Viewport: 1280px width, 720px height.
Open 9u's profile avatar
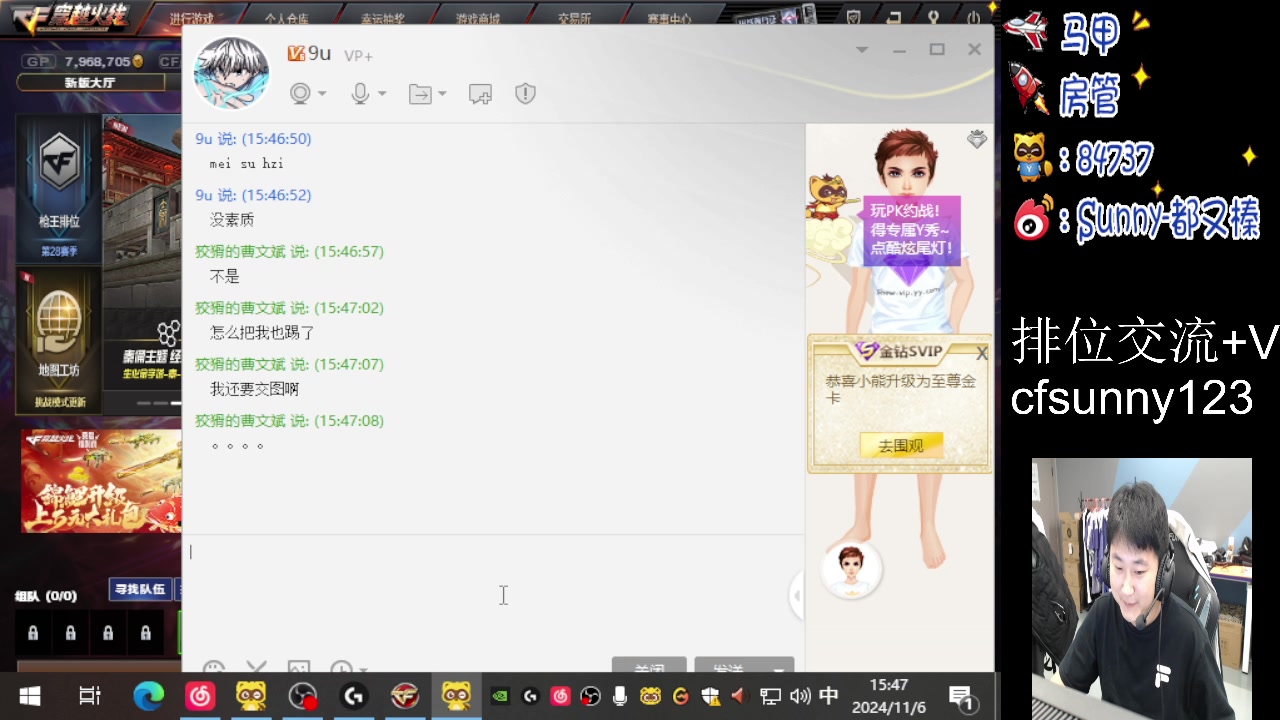click(x=232, y=72)
